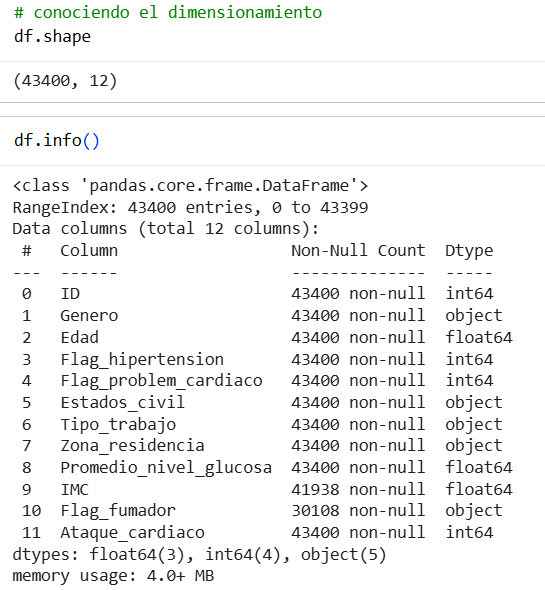The width and height of the screenshot is (545, 590).
Task: Click the memory usage line
Action: [x=113, y=576]
